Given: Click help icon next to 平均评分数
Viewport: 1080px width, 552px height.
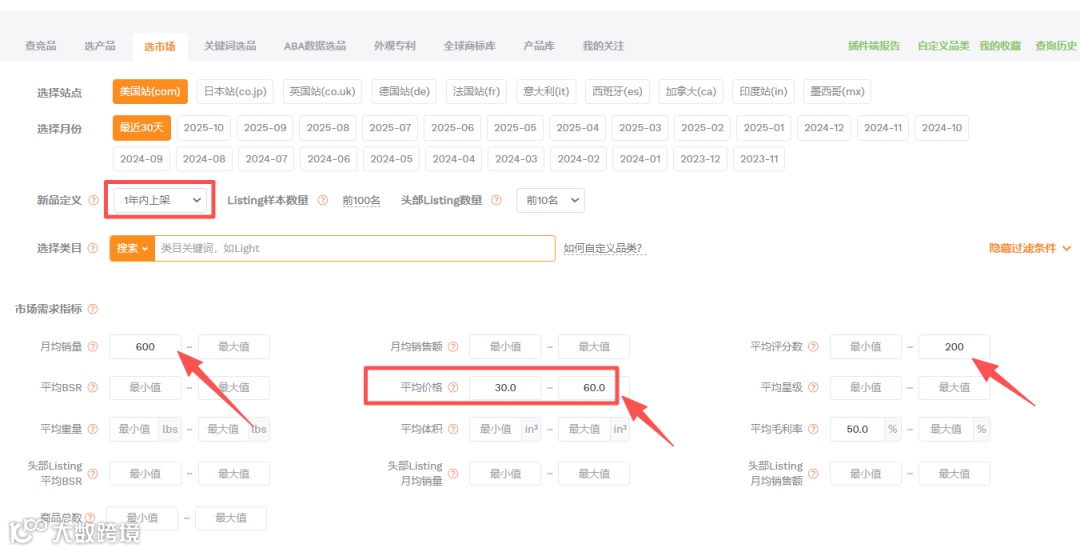Looking at the screenshot, I should (x=813, y=347).
